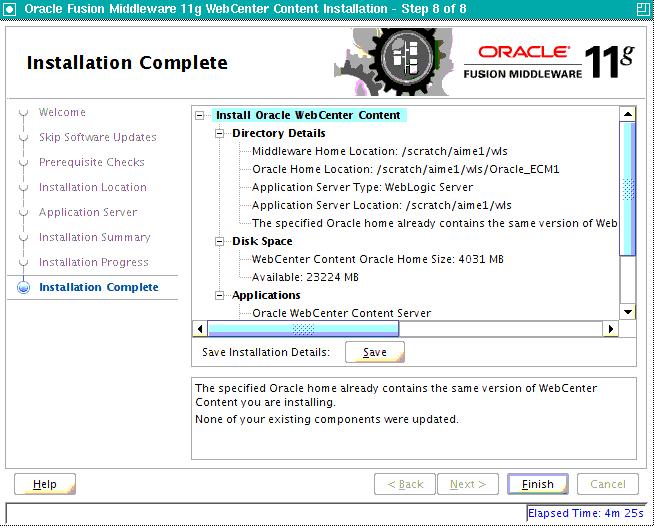Screen dimensions: 654x531
Task: Click the vertical scrollbar up arrow
Action: pyautogui.click(x=628, y=114)
